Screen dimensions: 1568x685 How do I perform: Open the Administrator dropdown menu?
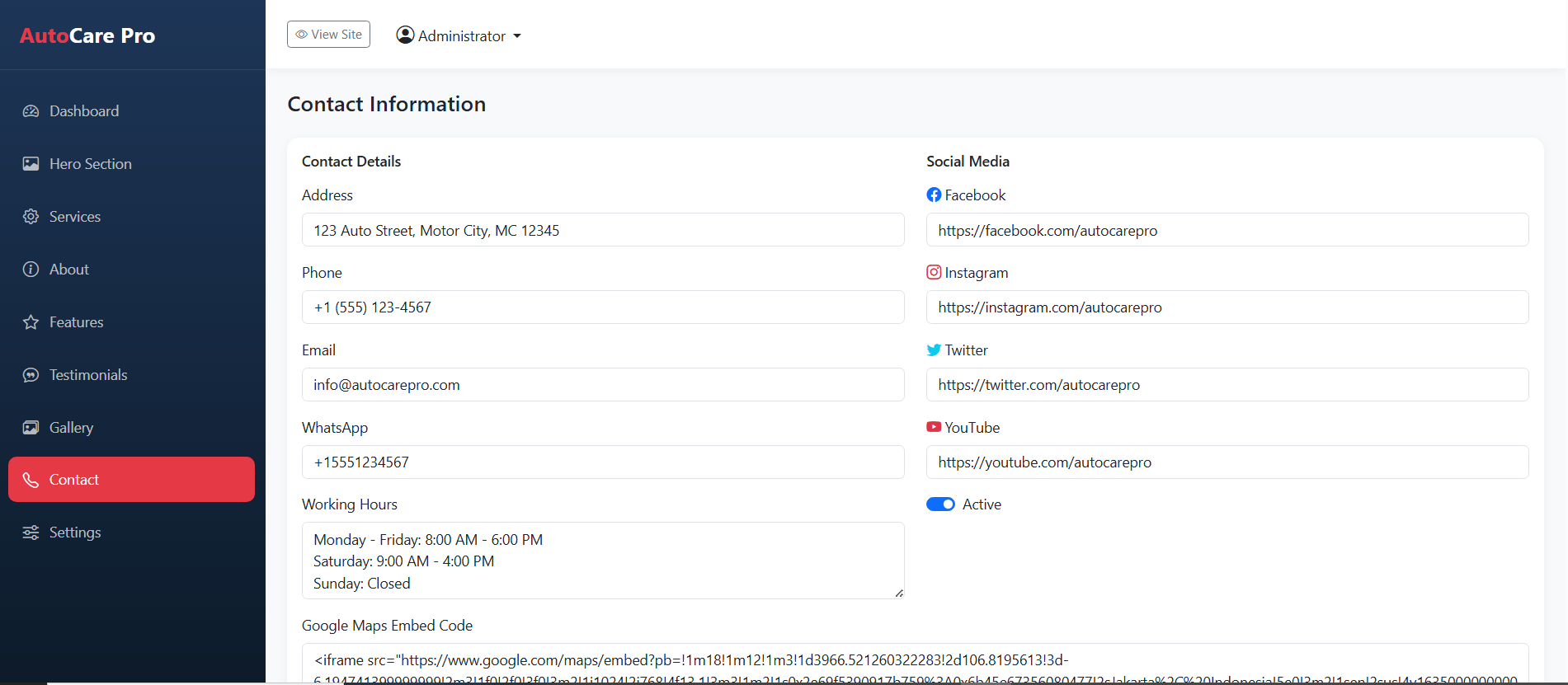point(459,35)
